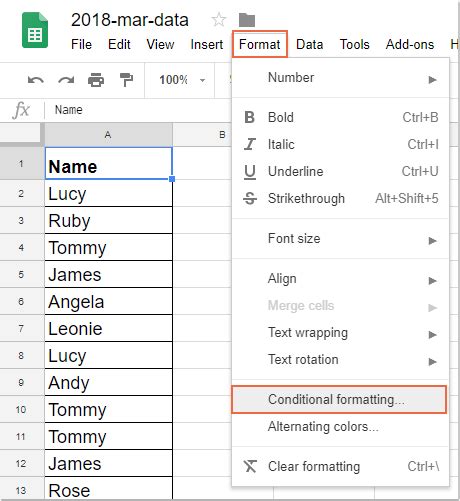Expand the Text wrapping submenu

(x=341, y=333)
